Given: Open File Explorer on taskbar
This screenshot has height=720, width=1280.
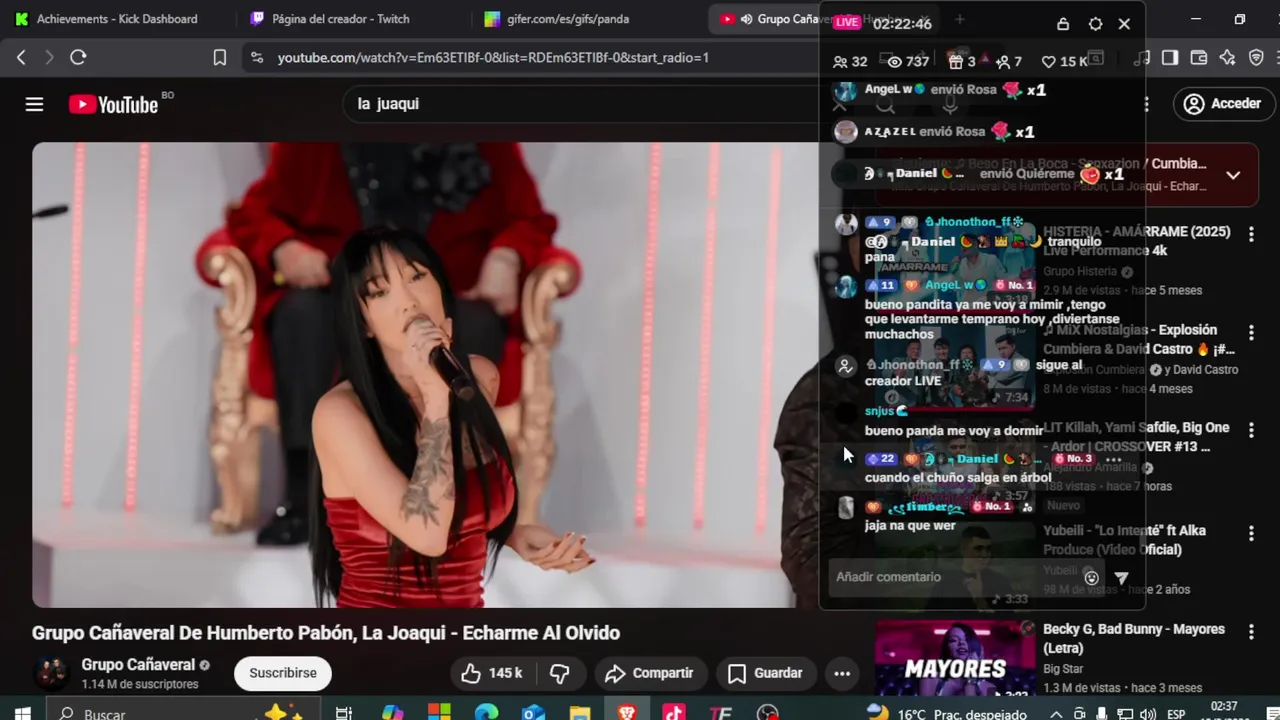Looking at the screenshot, I should pos(580,713).
